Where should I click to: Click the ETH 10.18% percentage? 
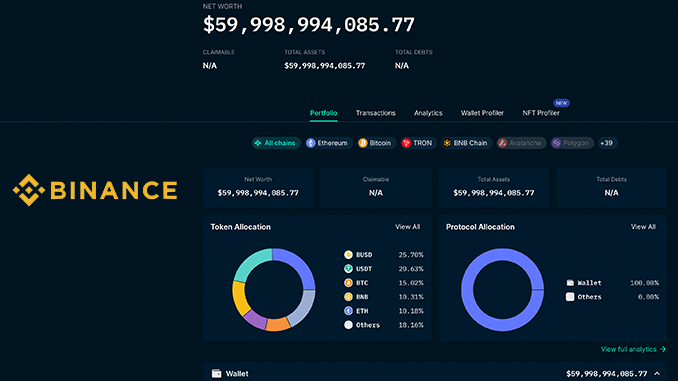click(x=411, y=311)
